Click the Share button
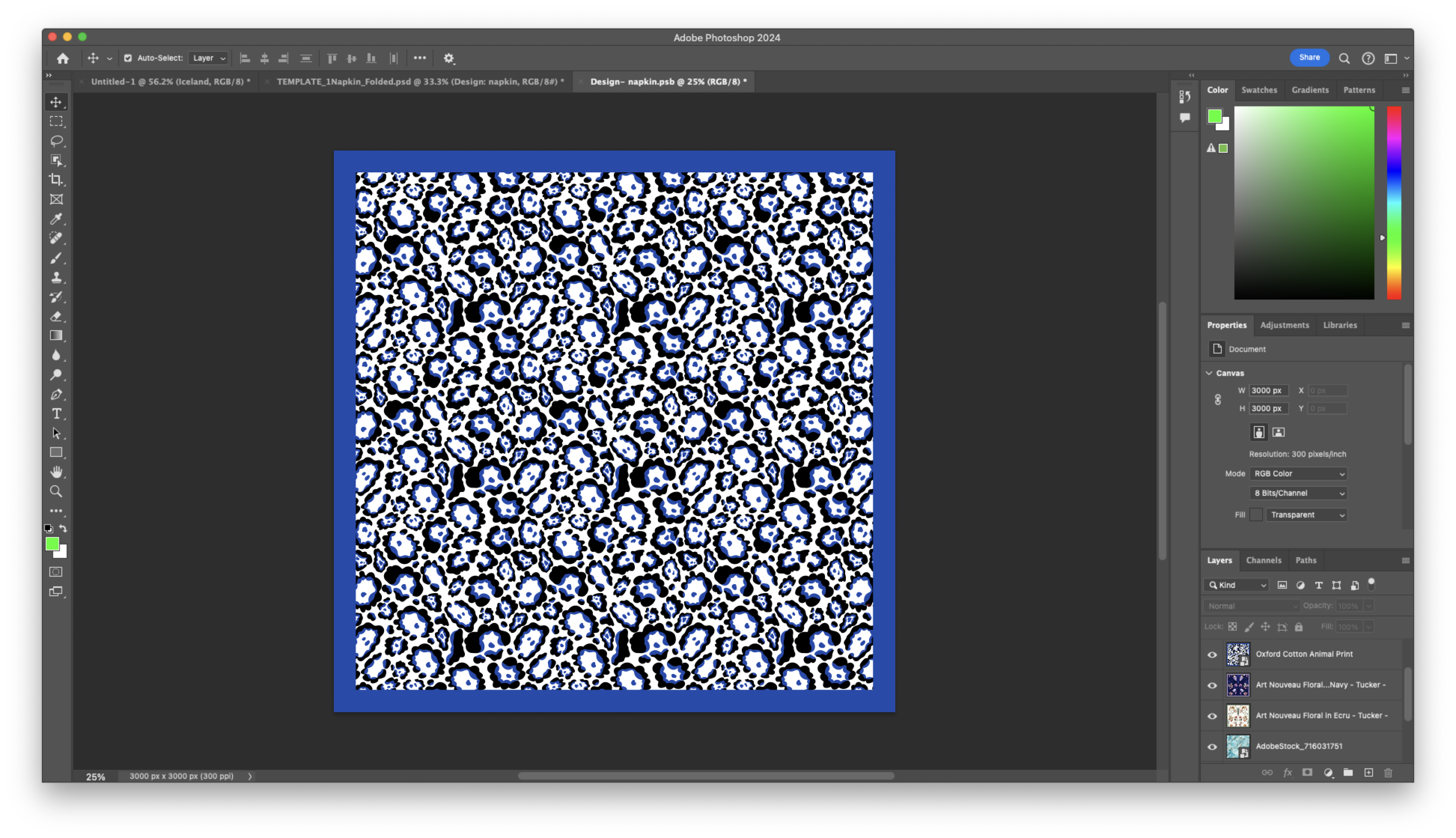The width and height of the screenshot is (1456, 838). (x=1310, y=58)
